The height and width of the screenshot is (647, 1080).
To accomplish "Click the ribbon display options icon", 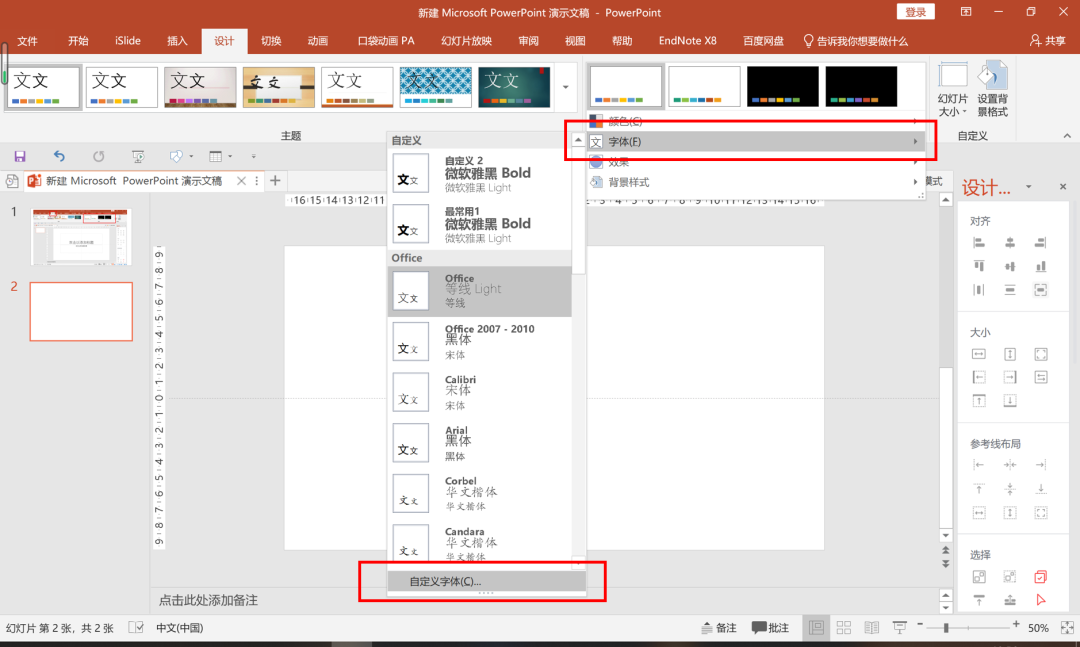I will (x=966, y=12).
